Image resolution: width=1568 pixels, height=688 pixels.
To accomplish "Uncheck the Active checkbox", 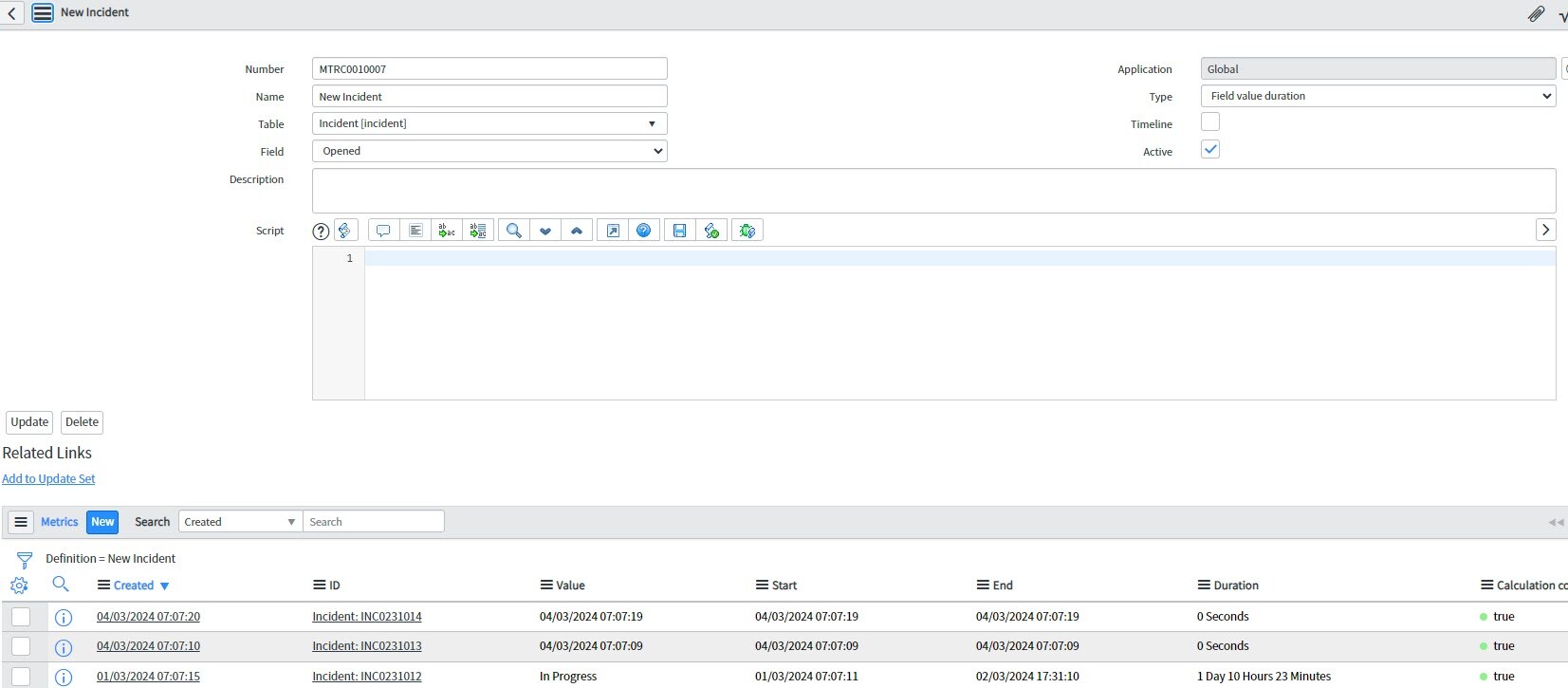I will [x=1210, y=150].
